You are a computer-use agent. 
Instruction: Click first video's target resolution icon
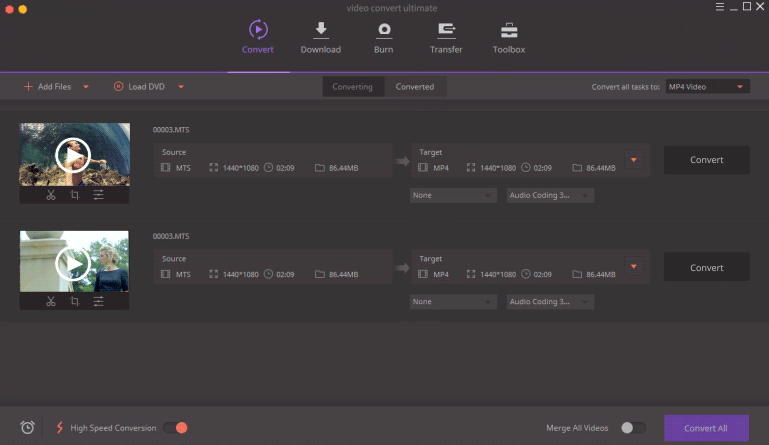(x=471, y=168)
